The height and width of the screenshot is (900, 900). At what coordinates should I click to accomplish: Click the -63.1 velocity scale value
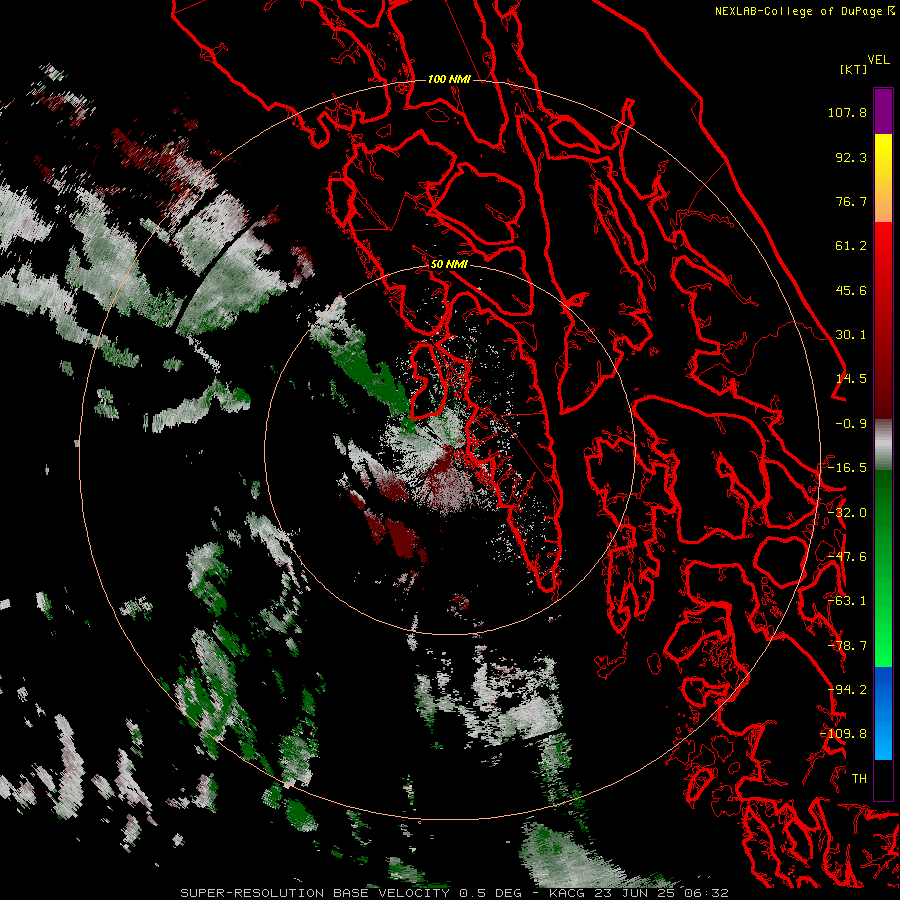point(847,601)
